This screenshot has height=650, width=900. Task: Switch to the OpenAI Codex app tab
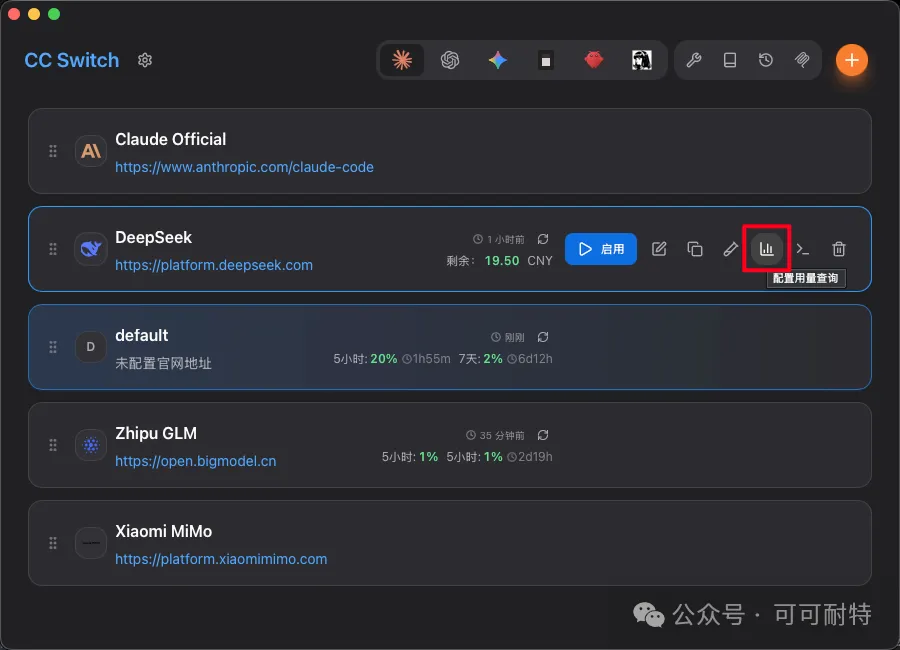pyautogui.click(x=450, y=60)
